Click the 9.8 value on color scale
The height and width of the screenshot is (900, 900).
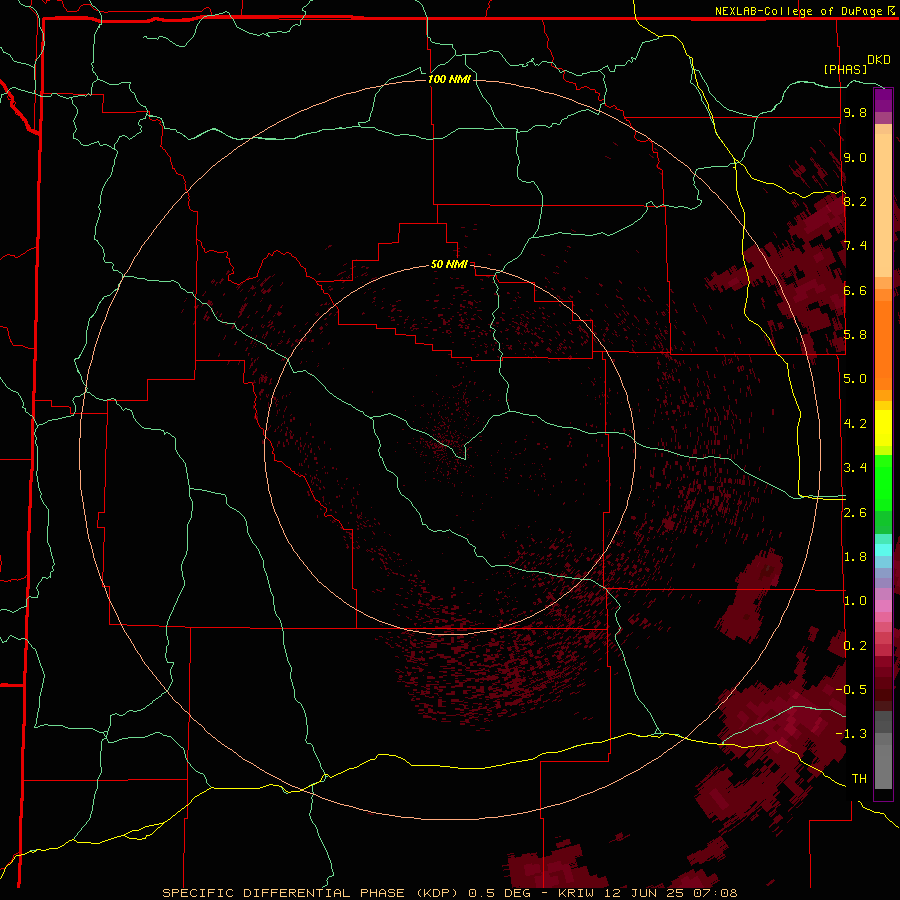point(855,113)
